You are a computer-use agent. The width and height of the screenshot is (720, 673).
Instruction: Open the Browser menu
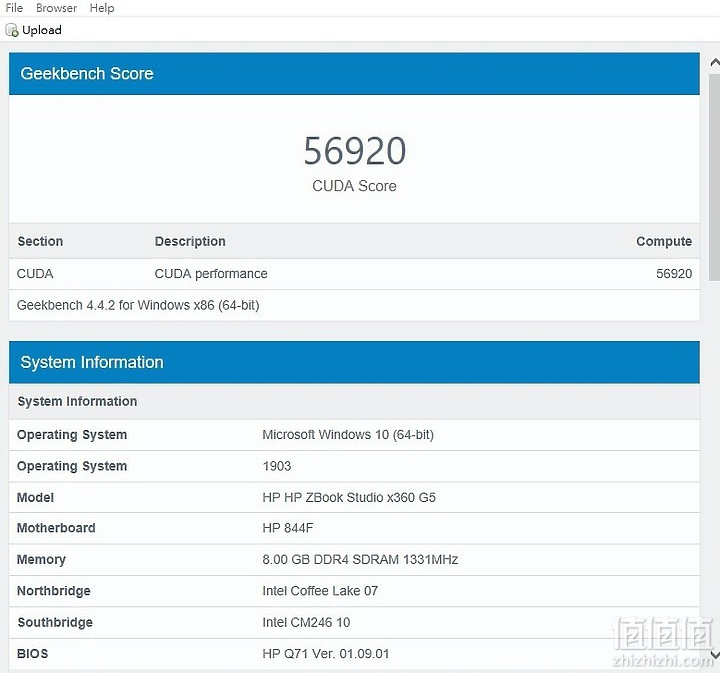[56, 8]
